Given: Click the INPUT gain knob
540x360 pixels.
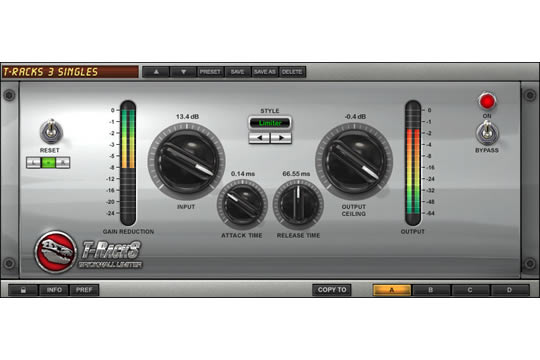Looking at the screenshot, I should pos(186,161).
